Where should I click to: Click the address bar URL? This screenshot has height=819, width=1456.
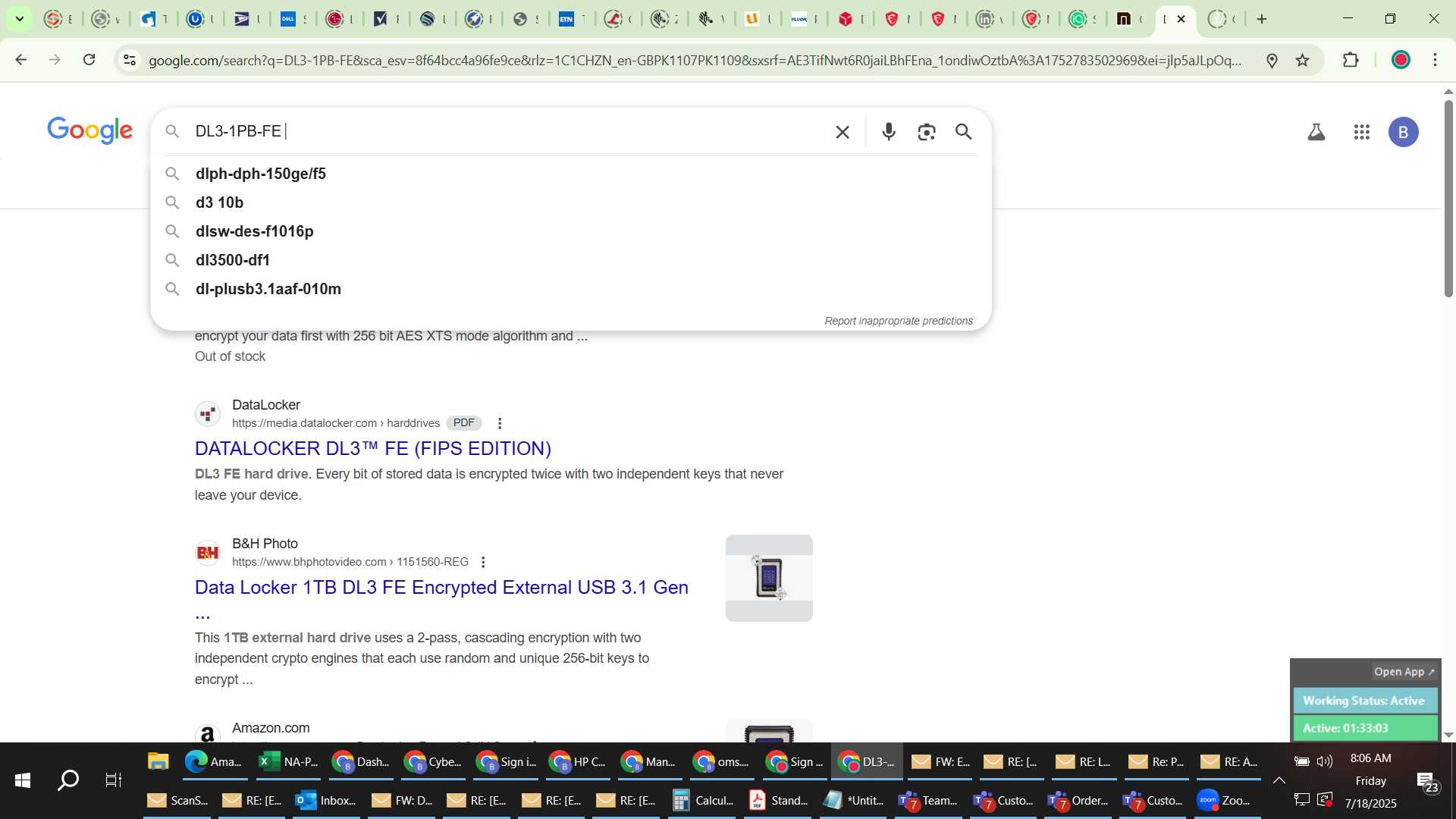695,60
